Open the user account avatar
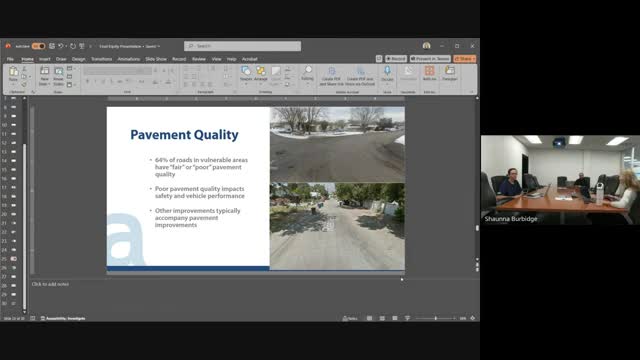This screenshot has width=640, height=360. click(x=427, y=46)
